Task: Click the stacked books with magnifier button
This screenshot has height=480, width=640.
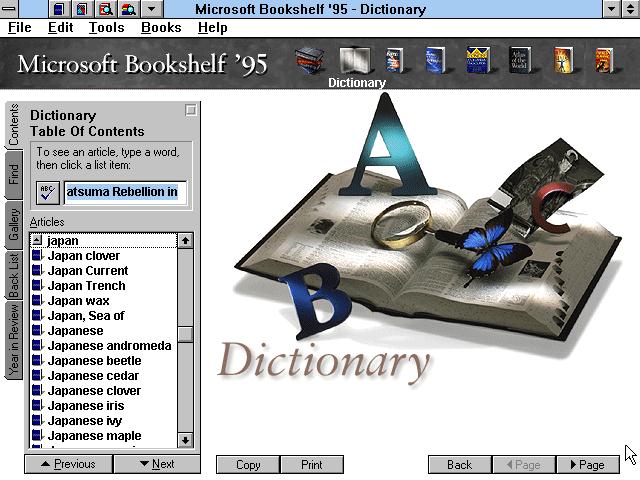Action: tap(129, 9)
